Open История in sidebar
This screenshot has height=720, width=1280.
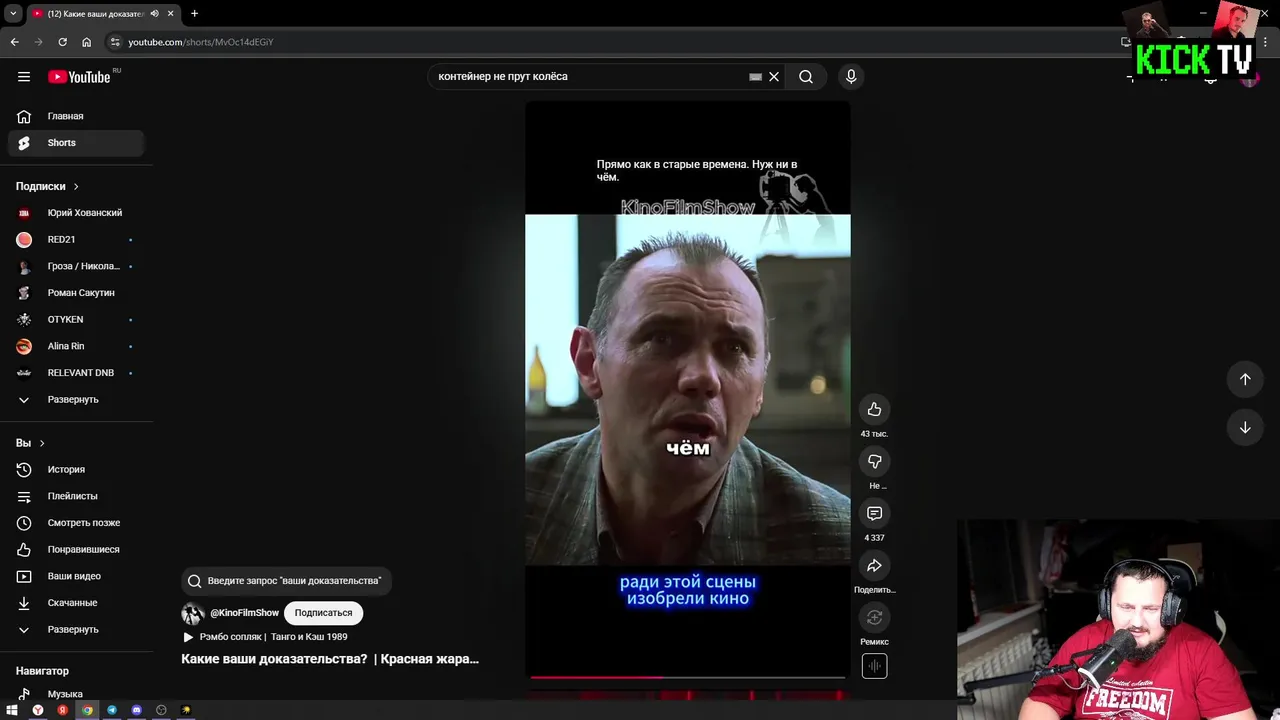point(76,470)
